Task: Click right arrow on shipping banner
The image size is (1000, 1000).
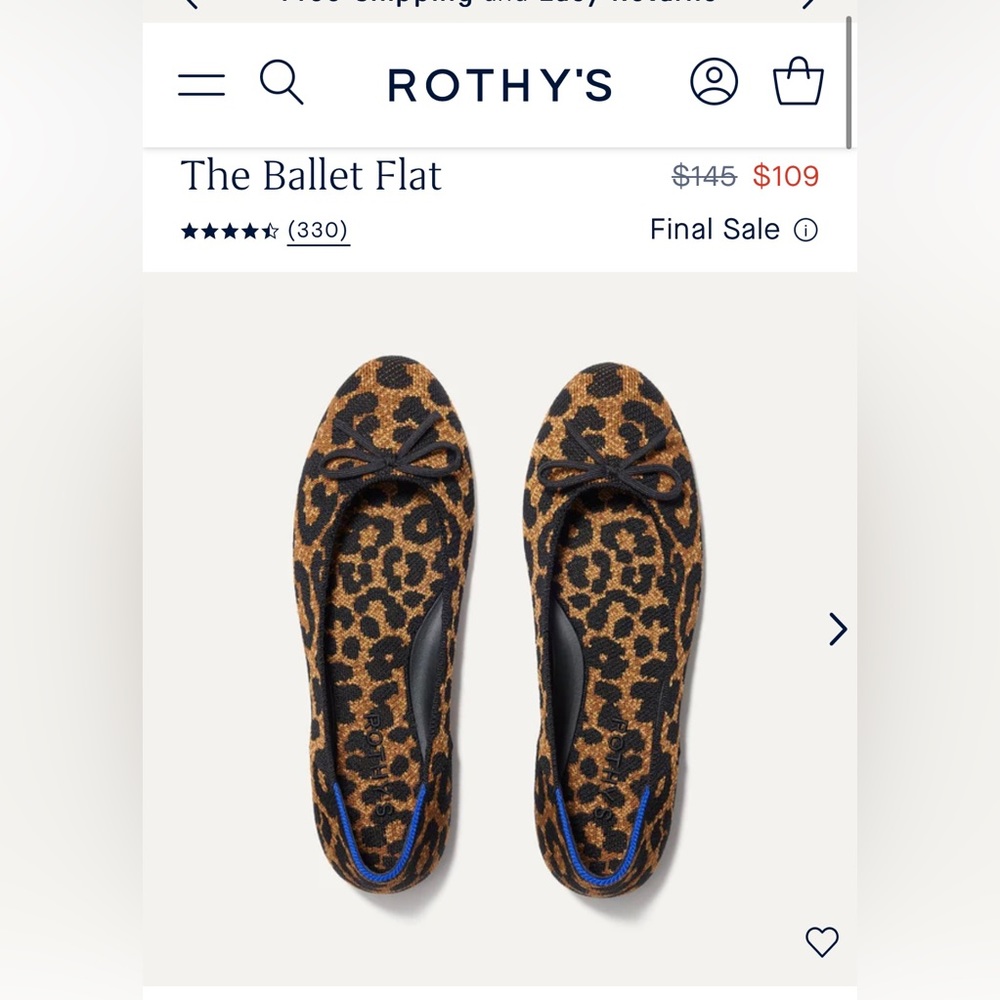Action: [x=810, y=5]
